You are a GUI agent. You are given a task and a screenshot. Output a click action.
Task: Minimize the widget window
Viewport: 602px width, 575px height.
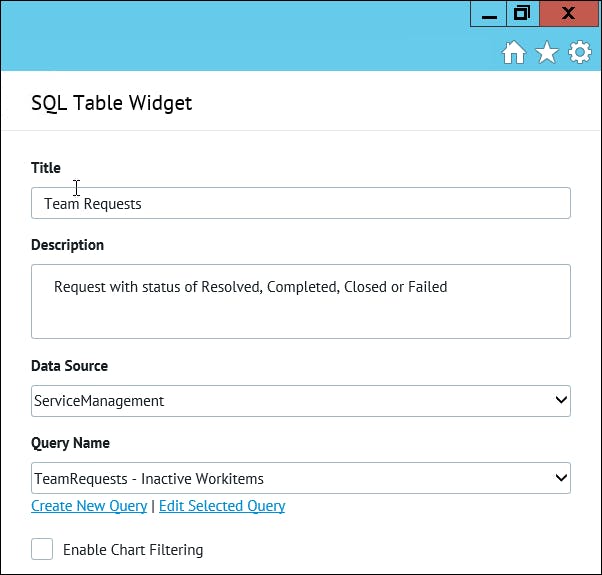[488, 14]
